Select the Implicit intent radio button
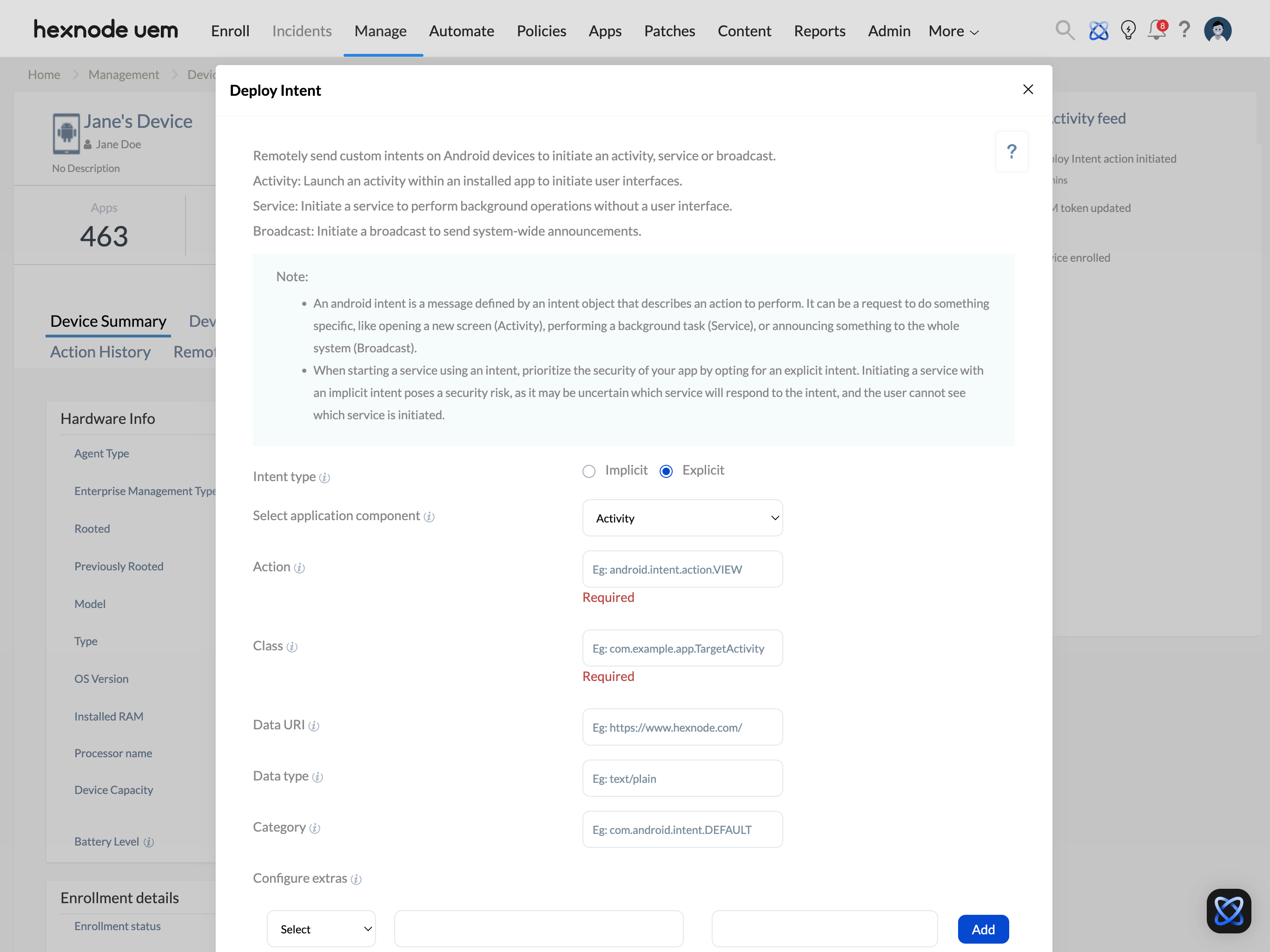Screen dimensions: 1270x952 point(589,471)
